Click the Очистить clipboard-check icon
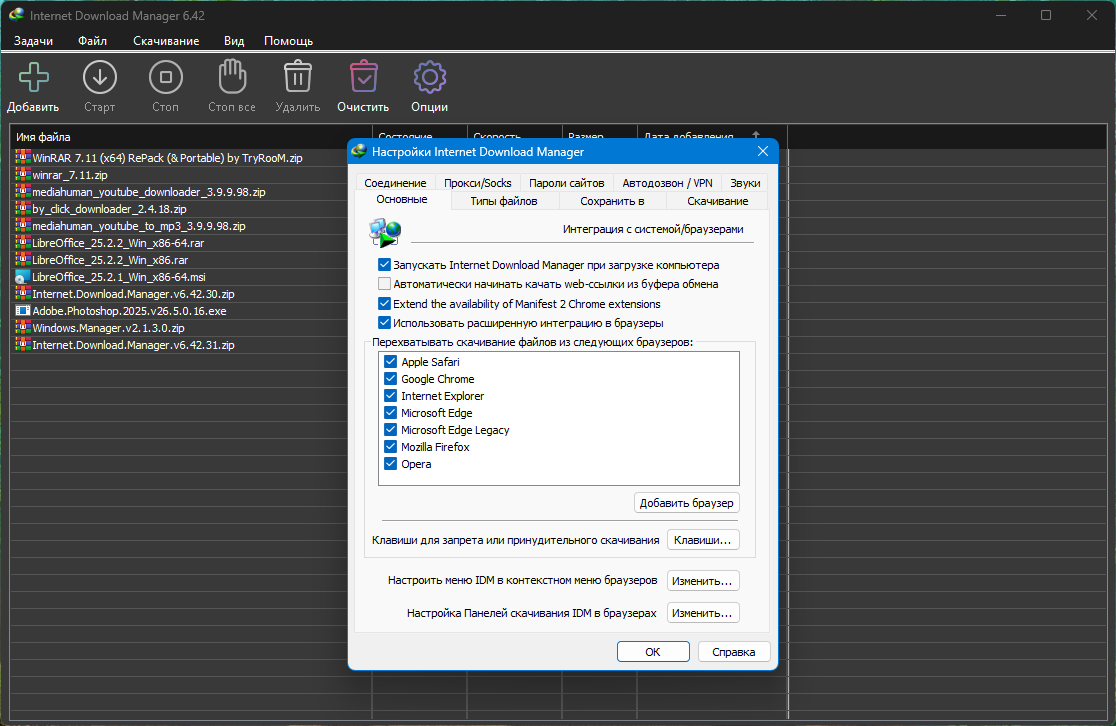The height and width of the screenshot is (726, 1116). [x=364, y=77]
